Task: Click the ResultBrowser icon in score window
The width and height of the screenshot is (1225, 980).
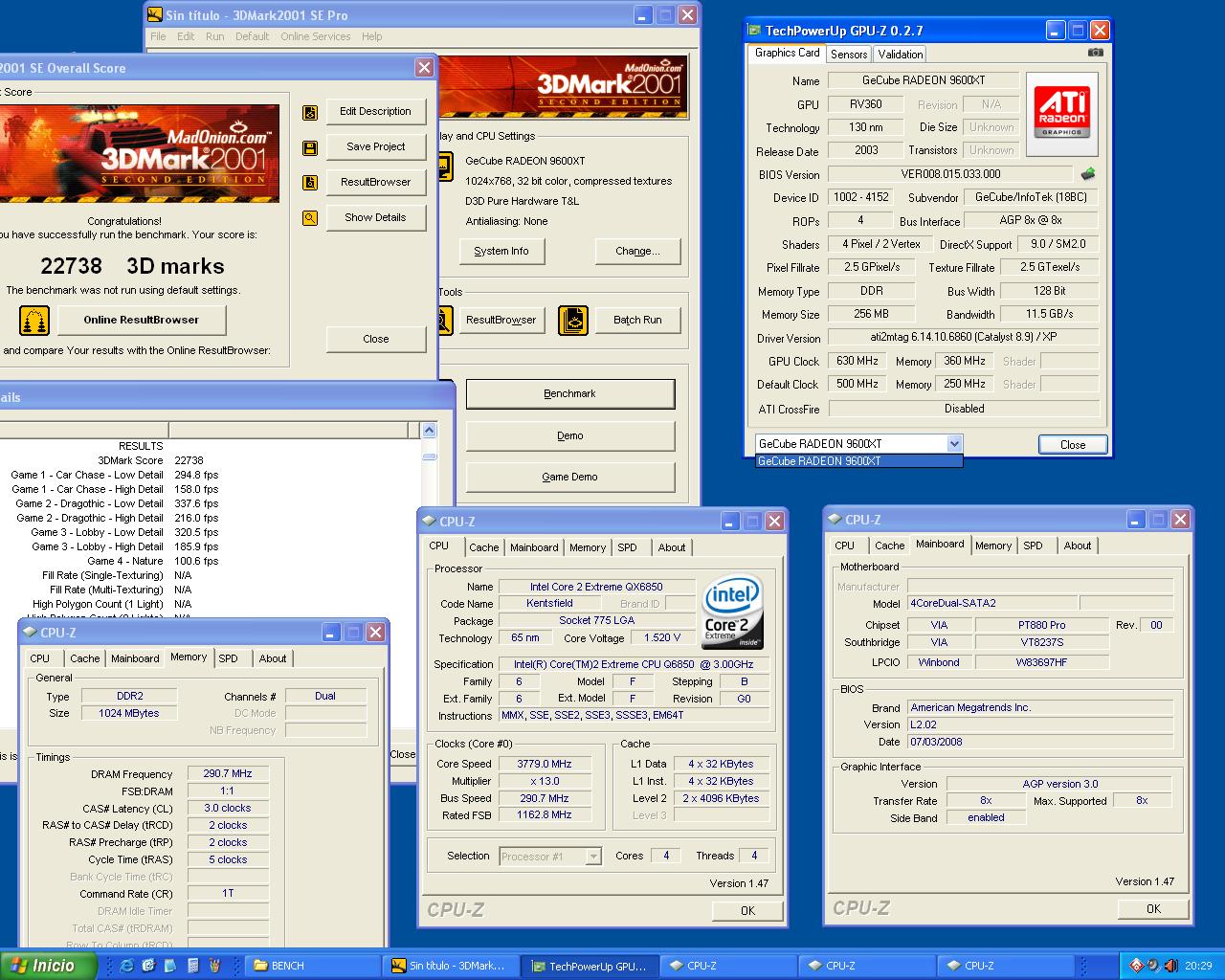Action: pyautogui.click(x=310, y=183)
